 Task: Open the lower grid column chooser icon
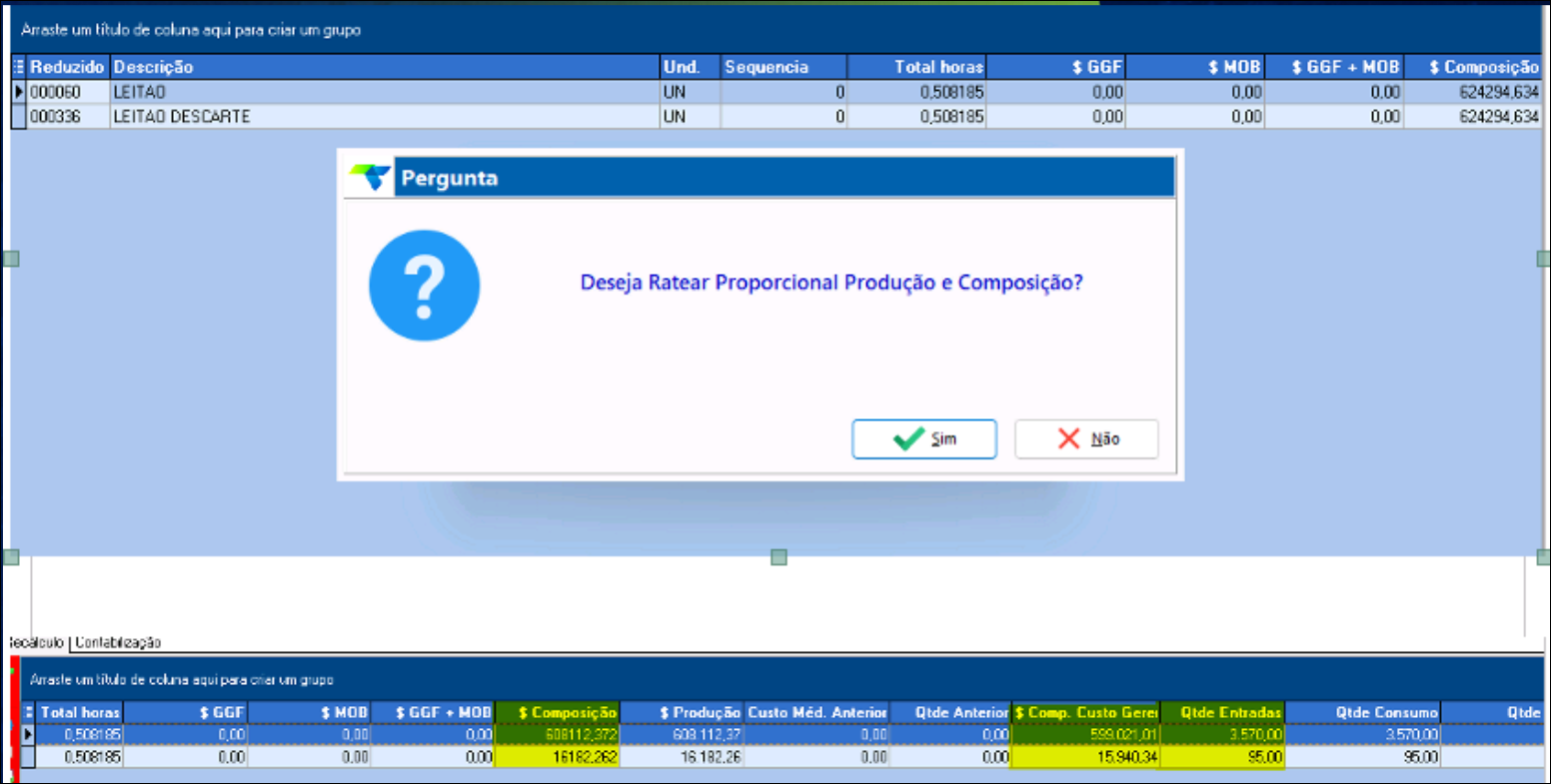pyautogui.click(x=29, y=712)
